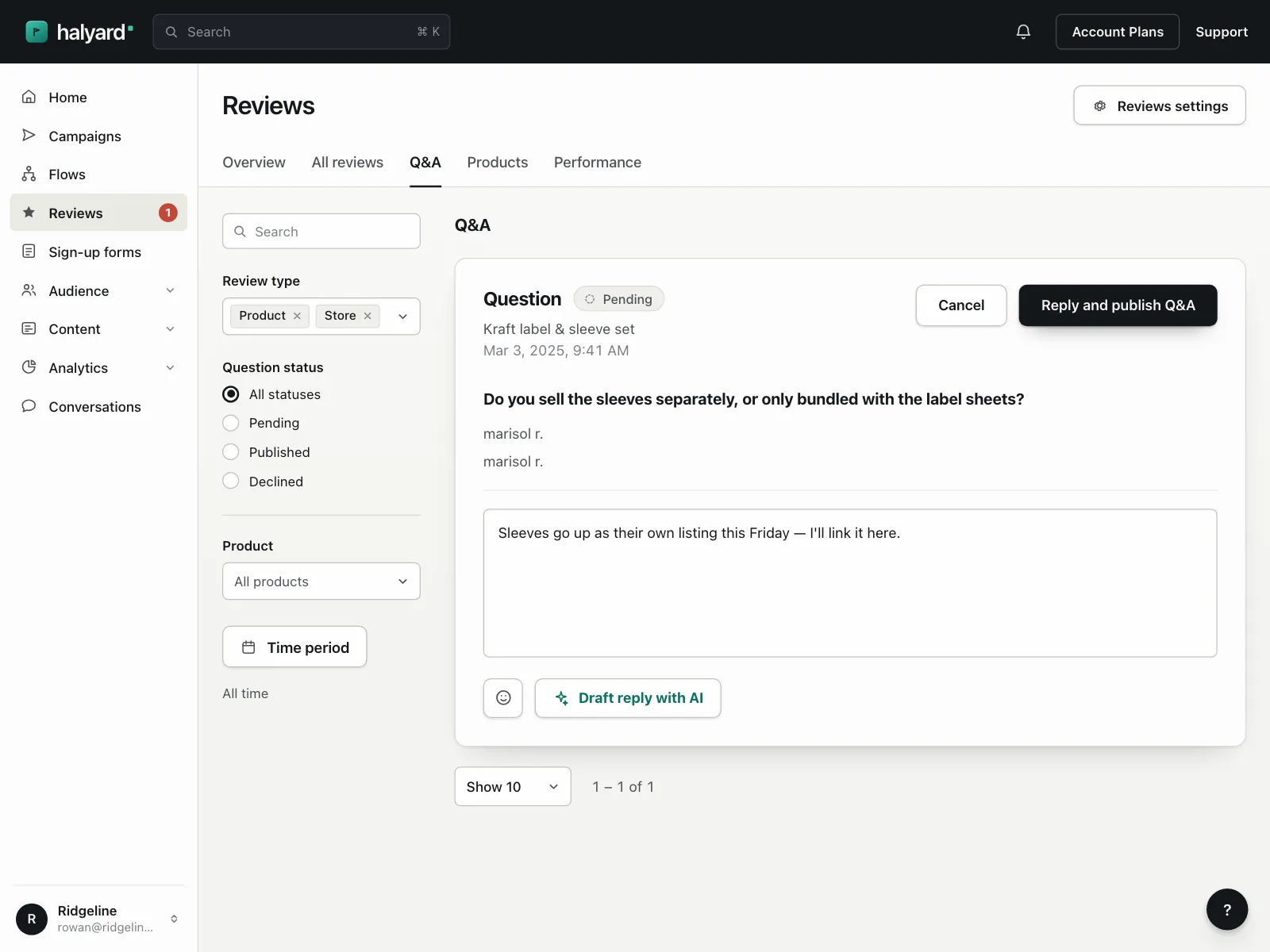Open the All products dropdown
1270x952 pixels.
[321, 582]
